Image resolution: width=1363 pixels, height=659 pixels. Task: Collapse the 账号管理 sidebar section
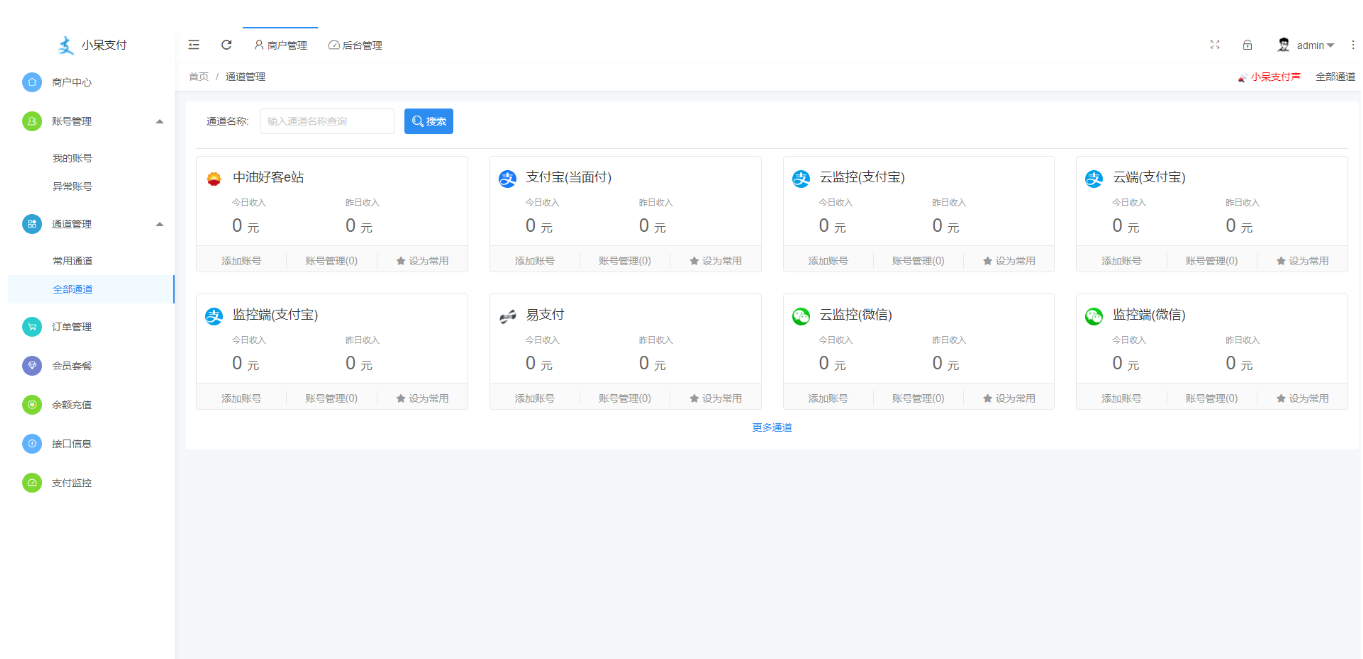coord(160,122)
